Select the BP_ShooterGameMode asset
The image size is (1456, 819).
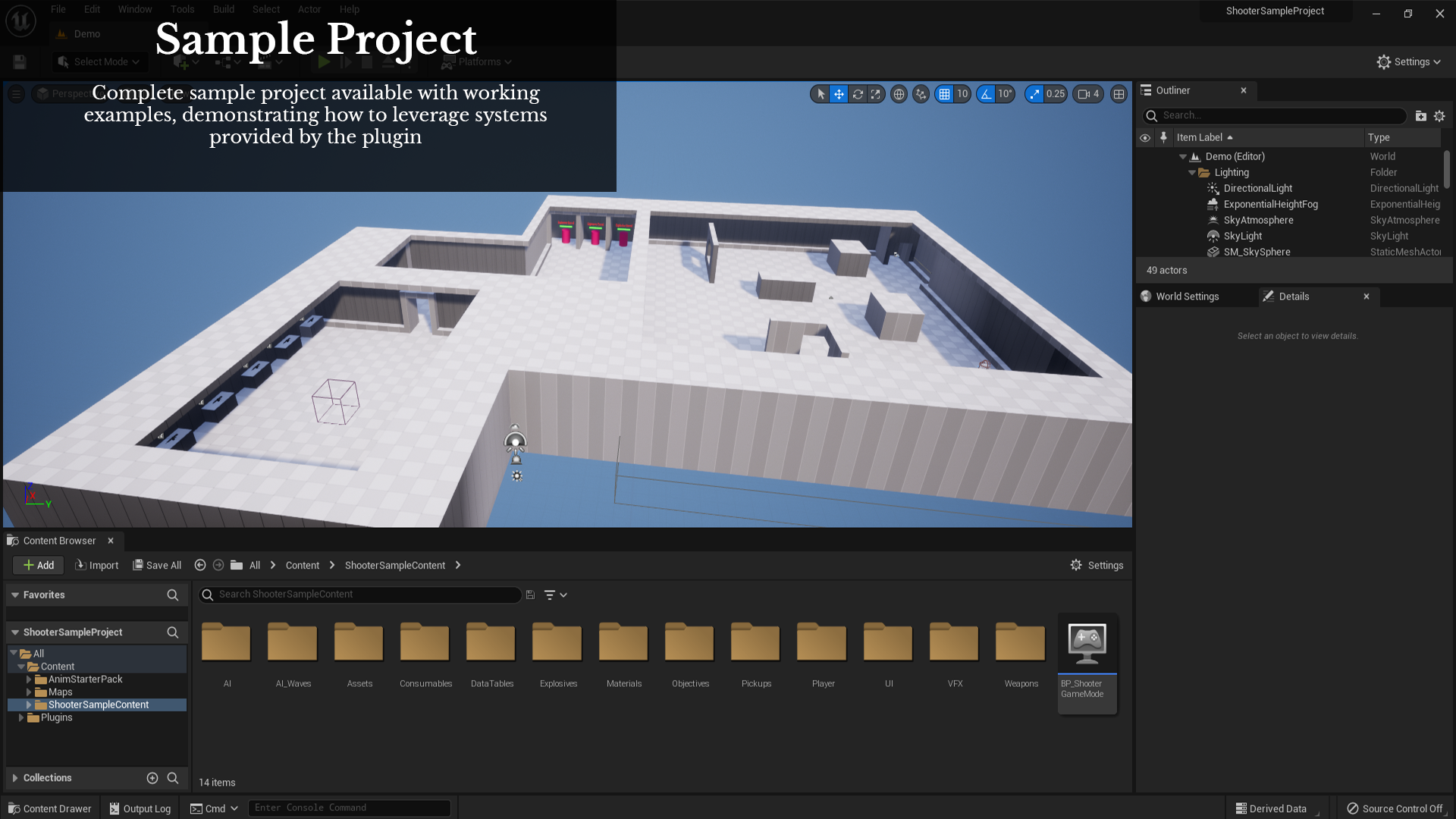pyautogui.click(x=1087, y=662)
